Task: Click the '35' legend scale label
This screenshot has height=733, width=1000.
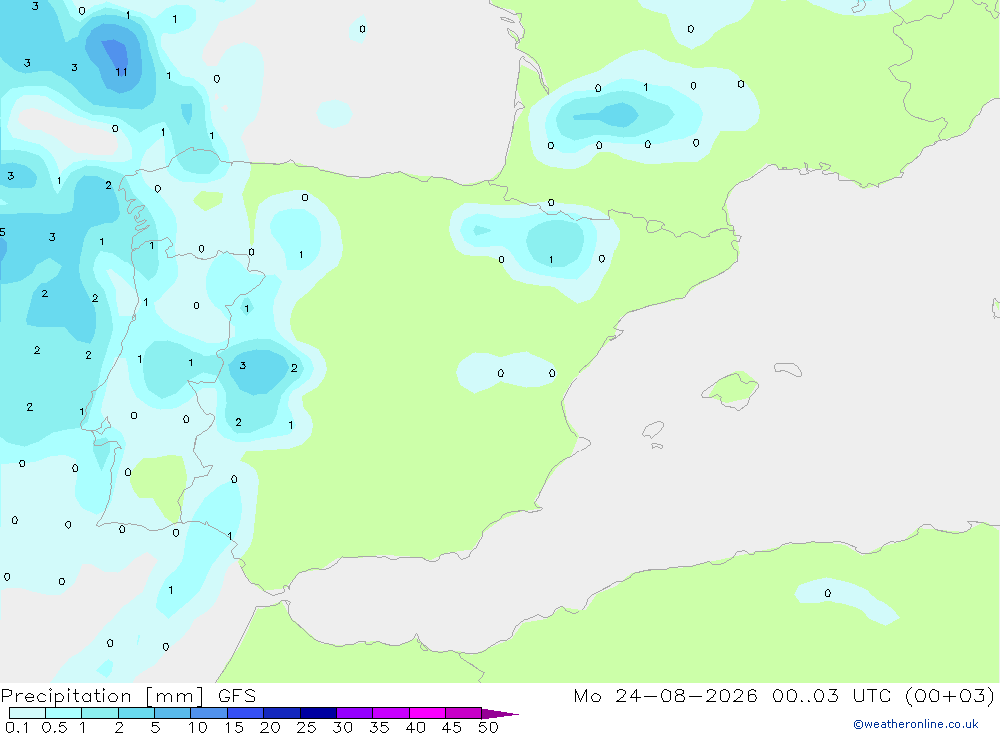Action: (379, 727)
